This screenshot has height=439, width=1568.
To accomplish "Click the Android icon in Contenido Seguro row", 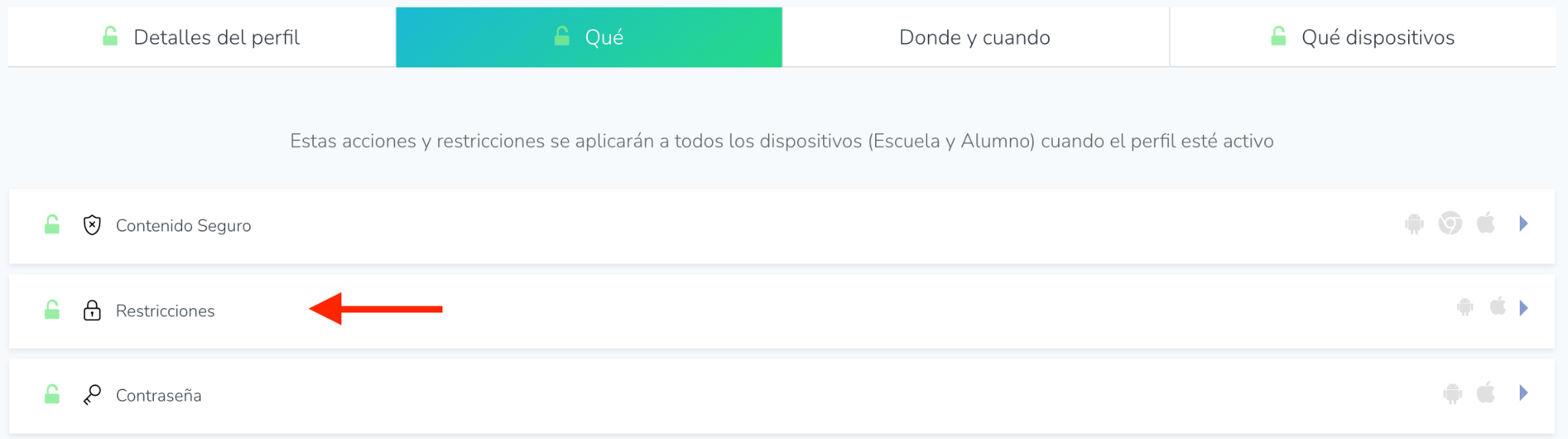I will click(1414, 224).
